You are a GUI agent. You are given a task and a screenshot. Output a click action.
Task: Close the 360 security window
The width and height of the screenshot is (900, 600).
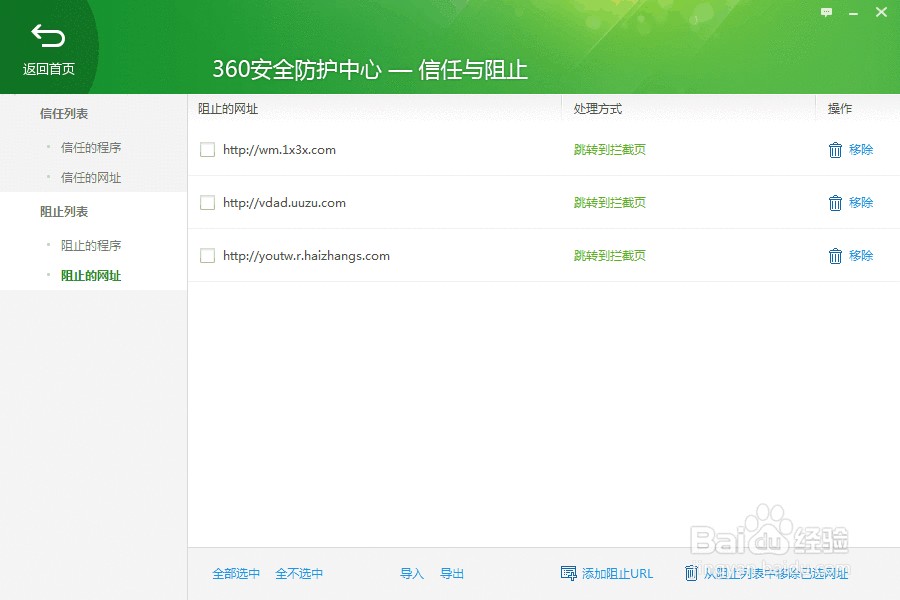pos(881,12)
